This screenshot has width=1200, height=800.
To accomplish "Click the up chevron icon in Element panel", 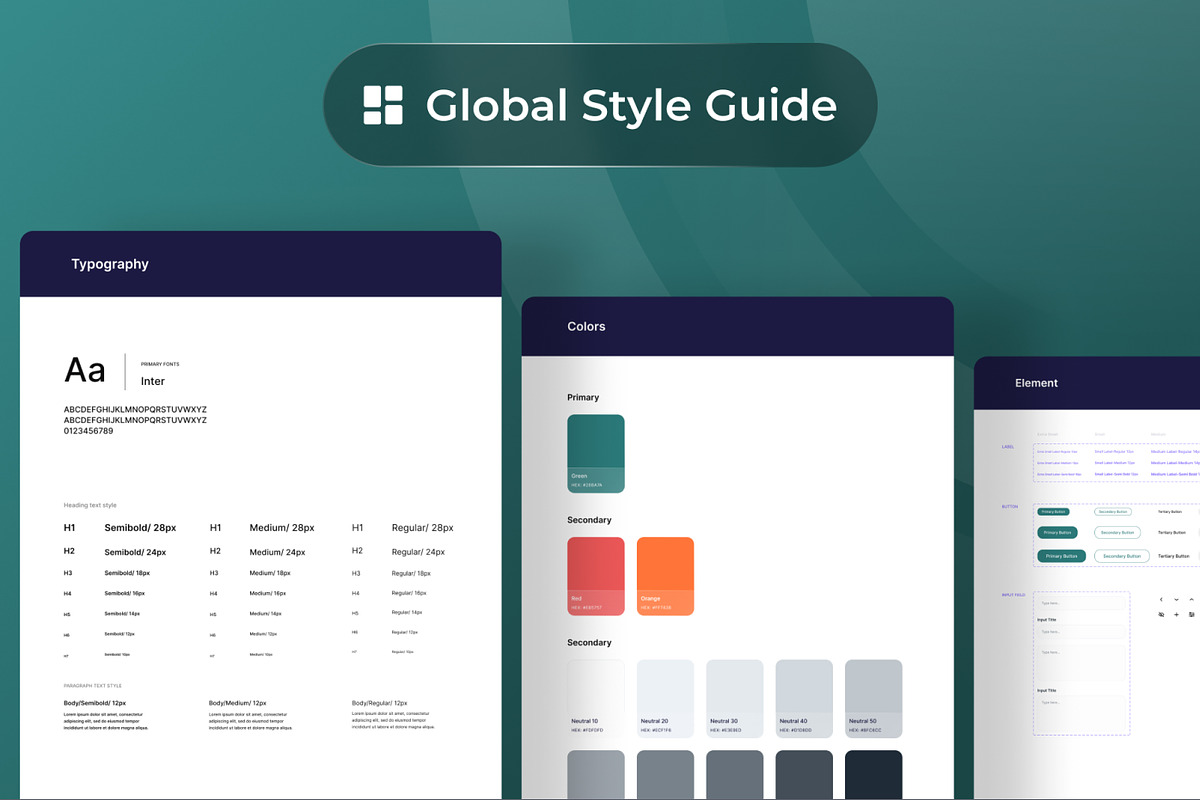I will (1191, 599).
